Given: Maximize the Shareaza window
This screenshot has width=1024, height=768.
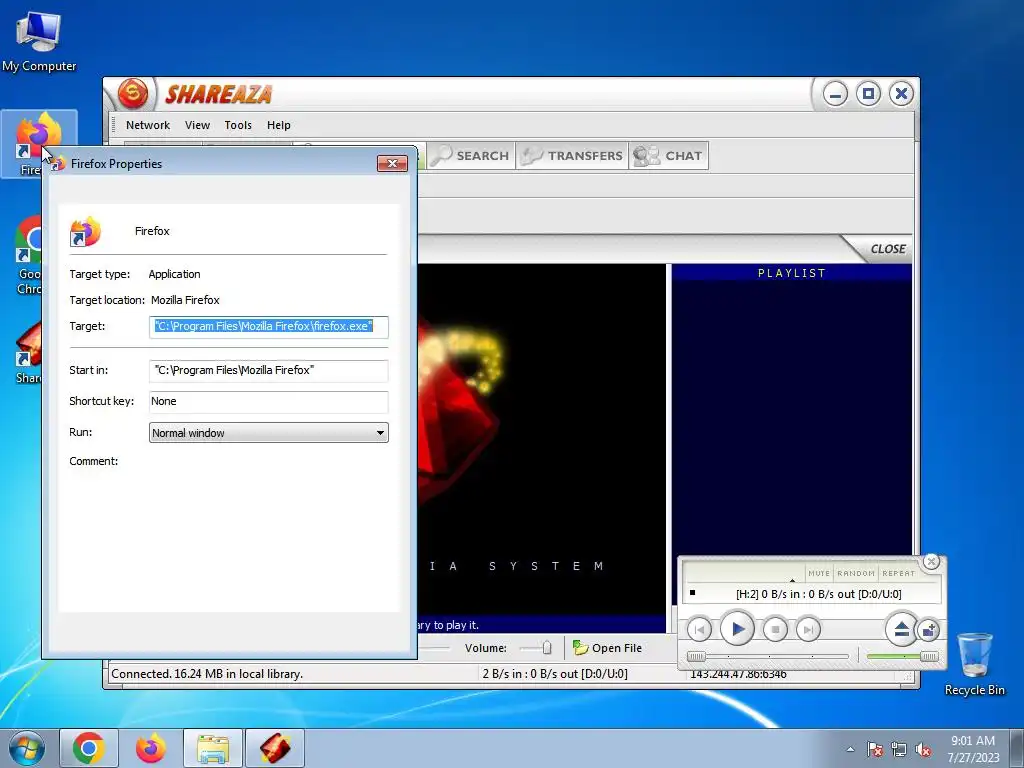Looking at the screenshot, I should pos(868,94).
